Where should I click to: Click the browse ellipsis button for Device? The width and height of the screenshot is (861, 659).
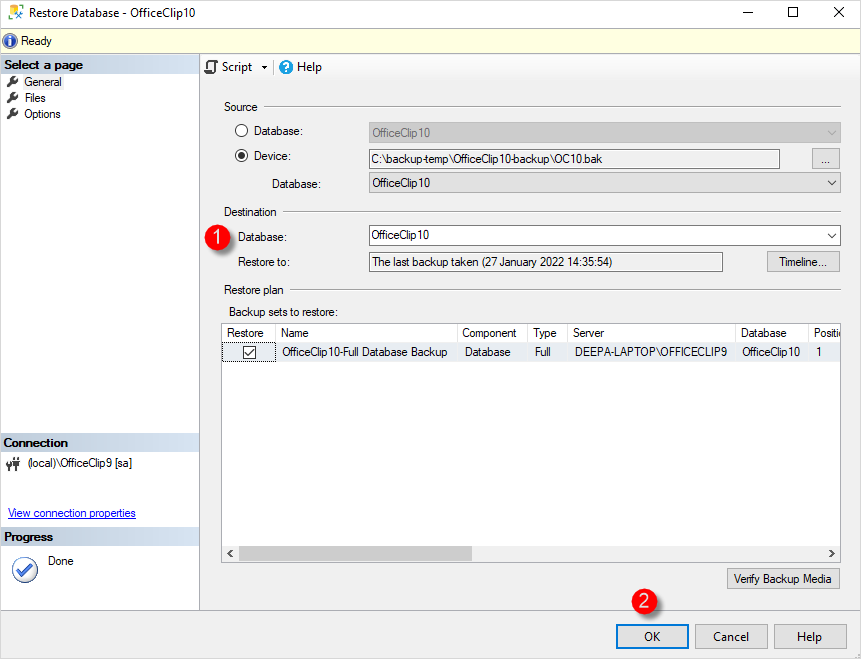pyautogui.click(x=825, y=159)
